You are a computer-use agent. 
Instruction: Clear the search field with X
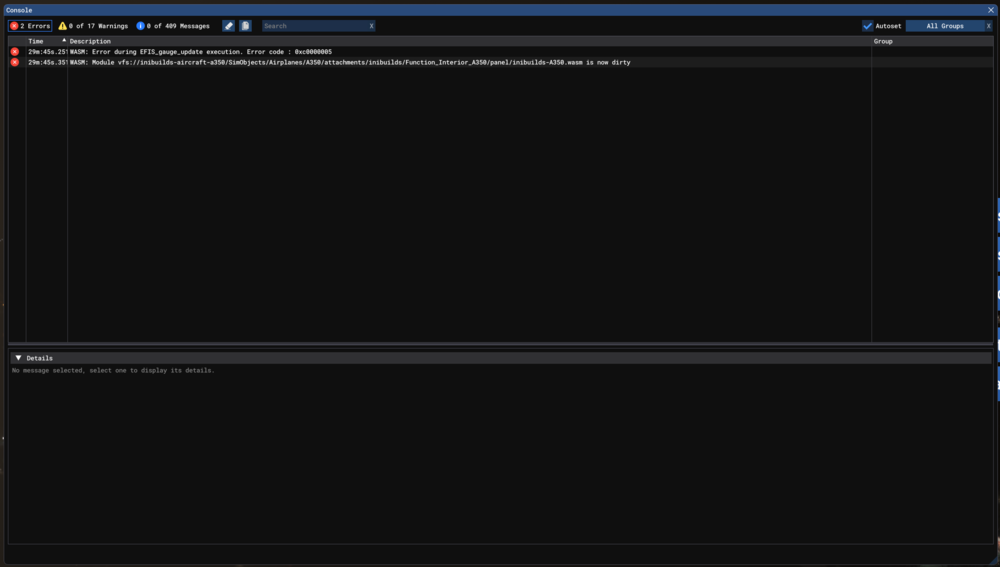371,26
